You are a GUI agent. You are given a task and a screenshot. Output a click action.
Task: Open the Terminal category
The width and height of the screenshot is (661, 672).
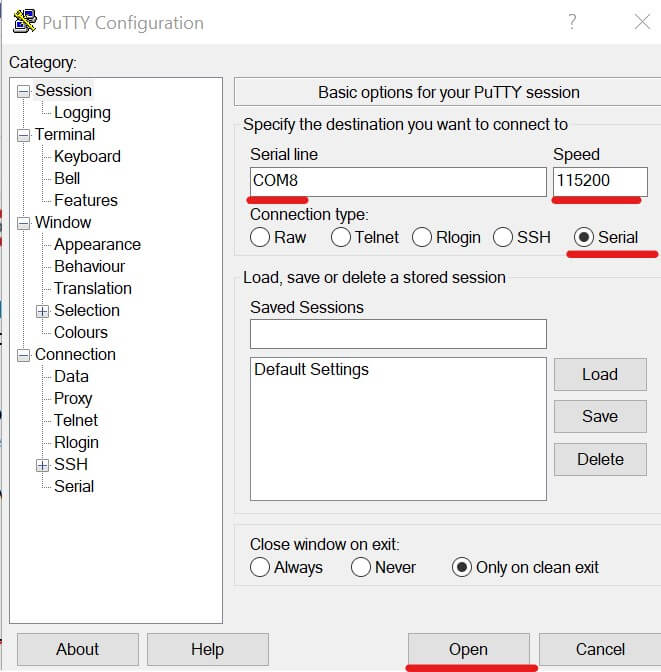click(65, 135)
